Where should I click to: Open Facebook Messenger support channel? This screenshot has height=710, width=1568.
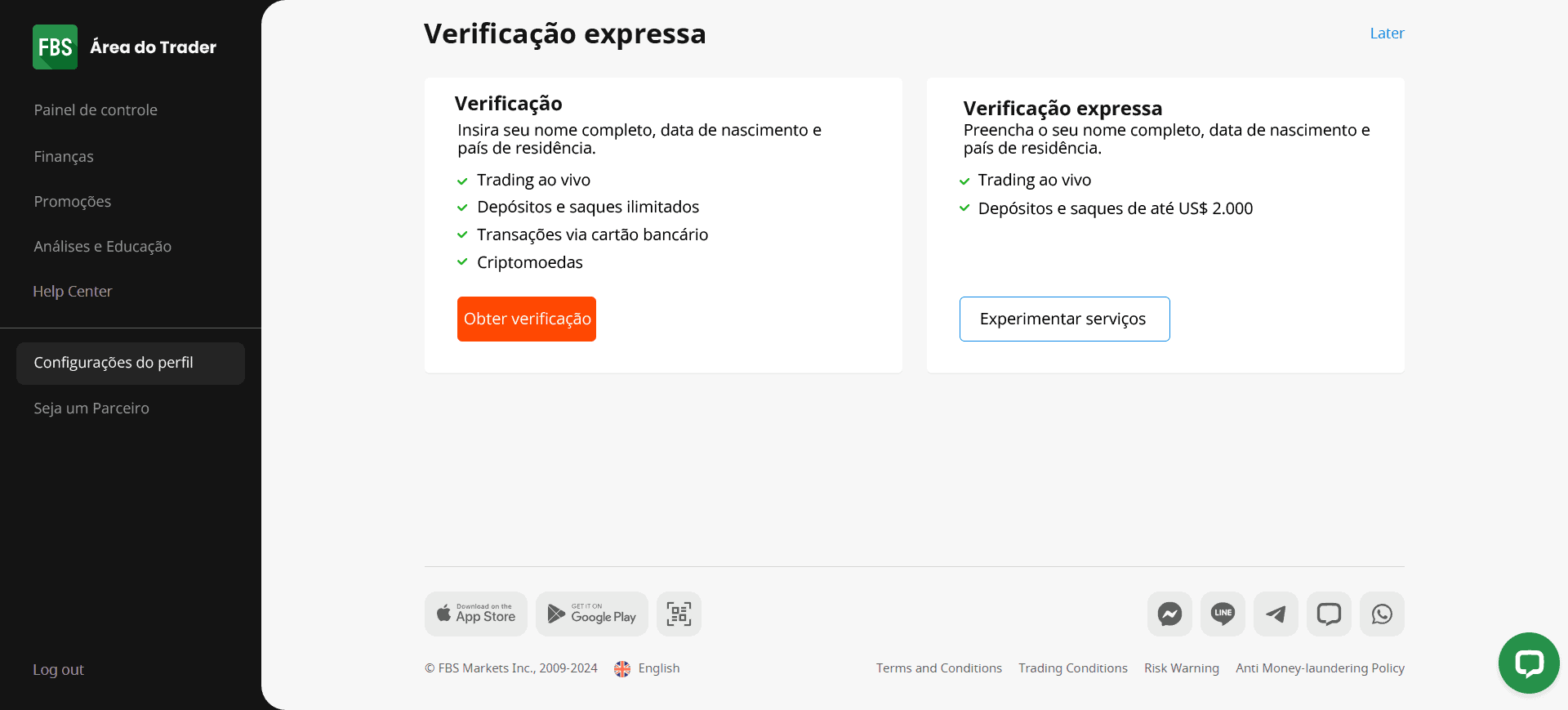point(1169,614)
